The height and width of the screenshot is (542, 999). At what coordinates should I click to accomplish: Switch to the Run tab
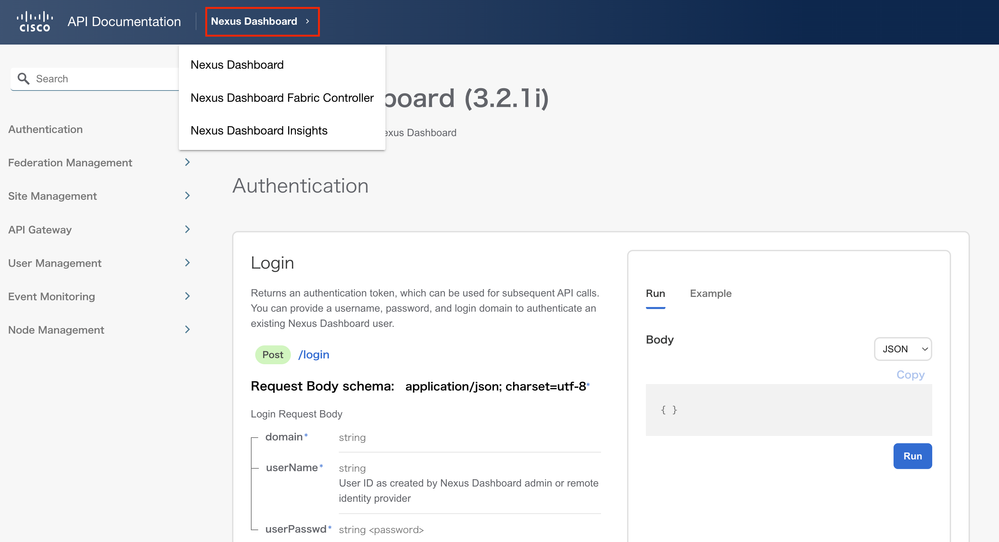point(655,294)
